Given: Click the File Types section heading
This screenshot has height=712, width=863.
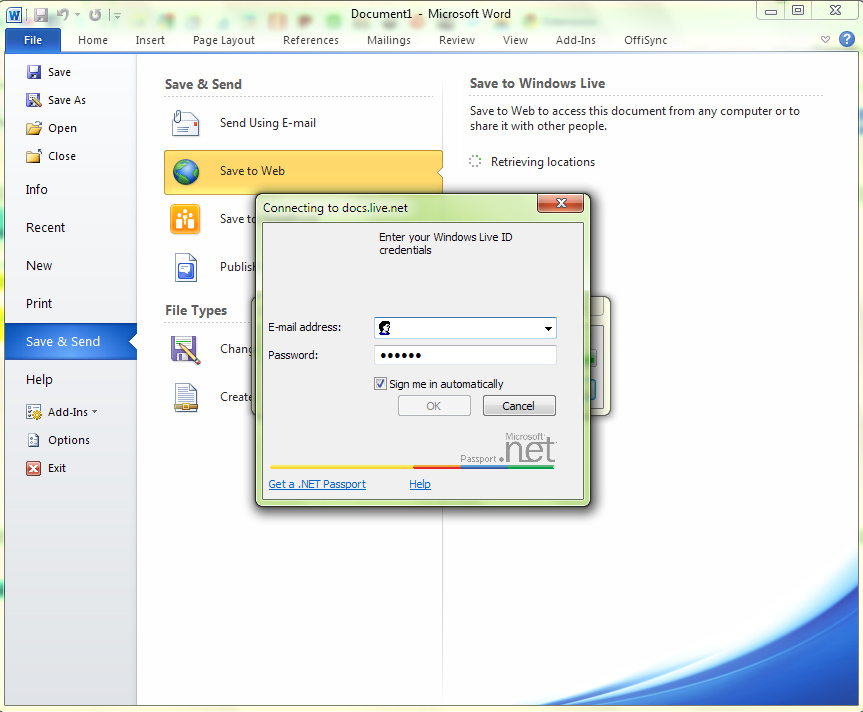Looking at the screenshot, I should (x=196, y=311).
